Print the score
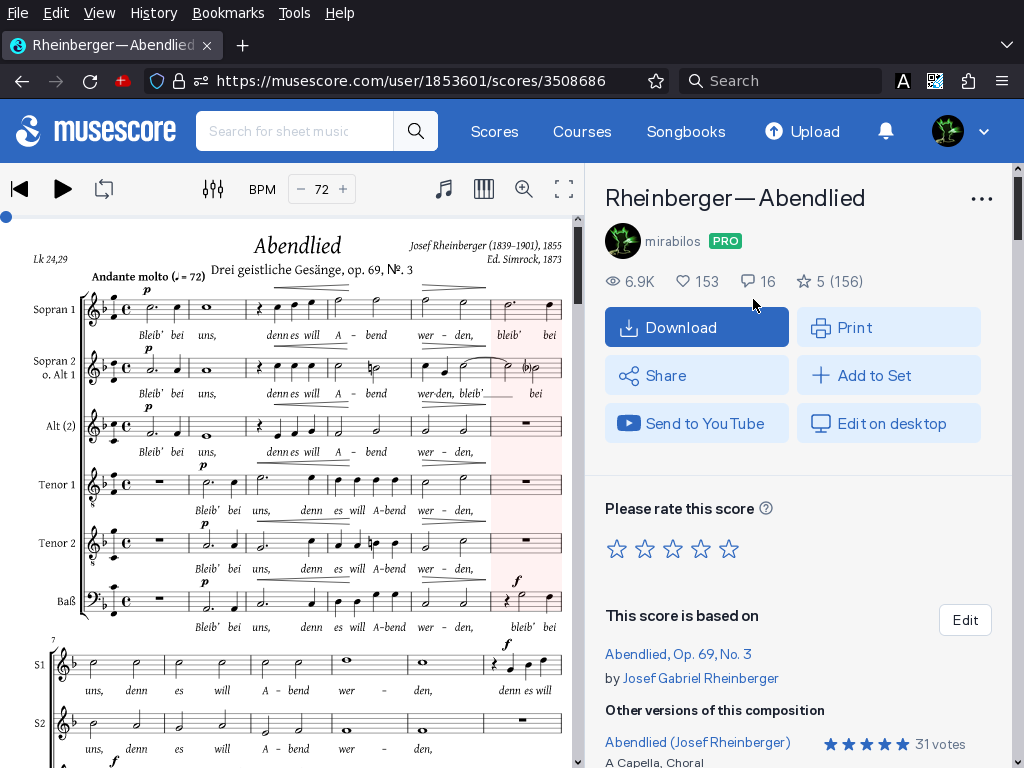1024x768 pixels. click(x=889, y=327)
